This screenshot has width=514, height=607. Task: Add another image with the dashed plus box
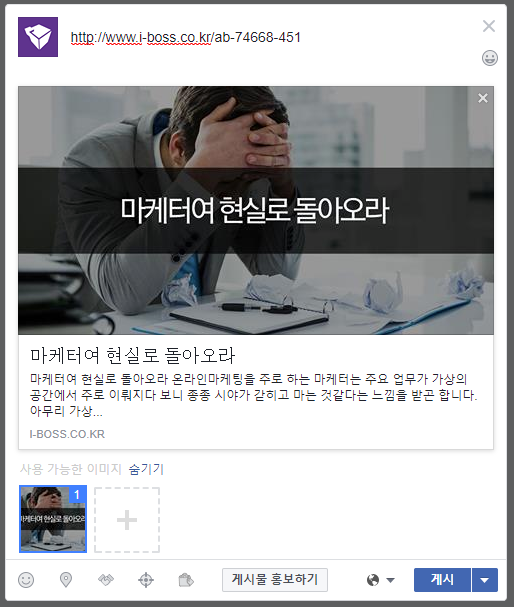(x=127, y=520)
